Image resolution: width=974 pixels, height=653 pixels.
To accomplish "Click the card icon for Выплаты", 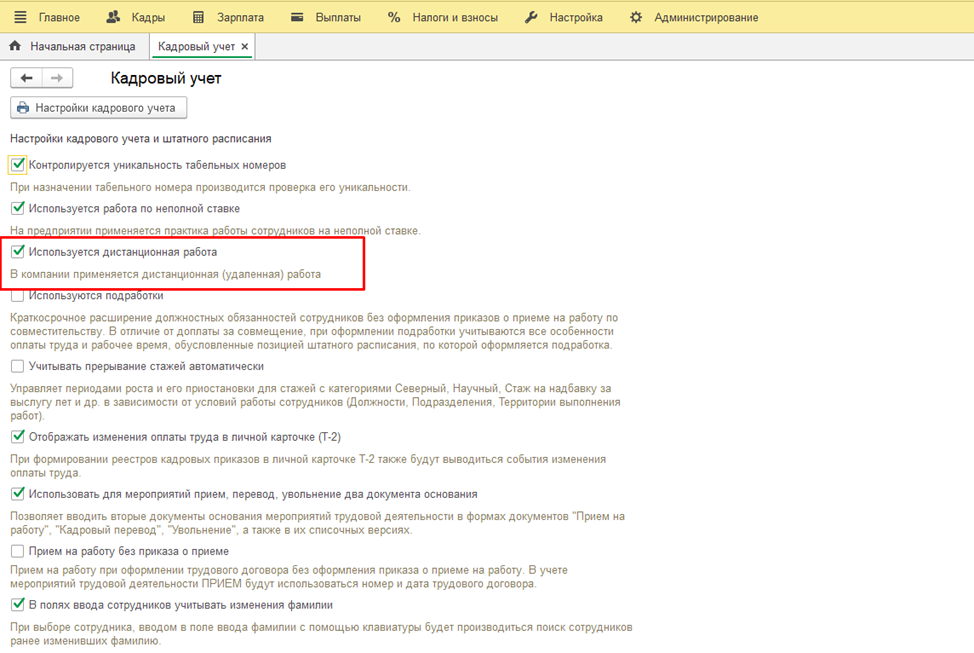I will pos(297,17).
